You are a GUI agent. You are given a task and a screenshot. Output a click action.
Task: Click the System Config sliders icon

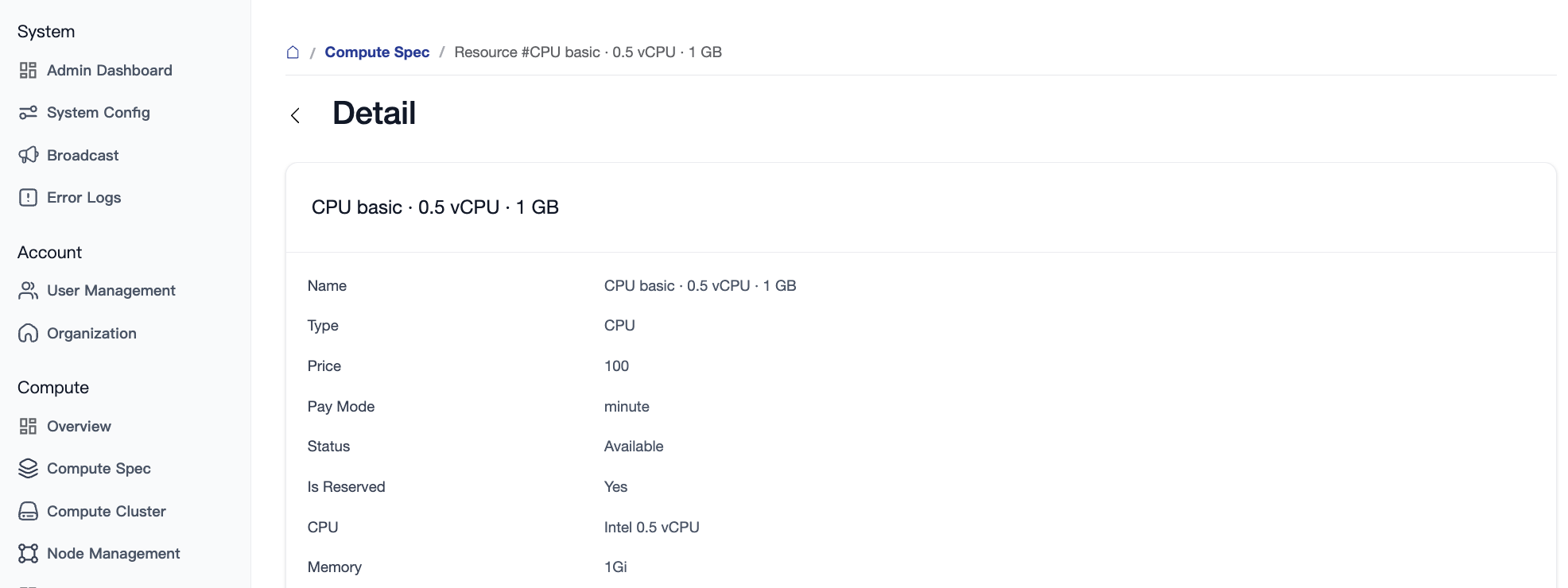pyautogui.click(x=28, y=113)
